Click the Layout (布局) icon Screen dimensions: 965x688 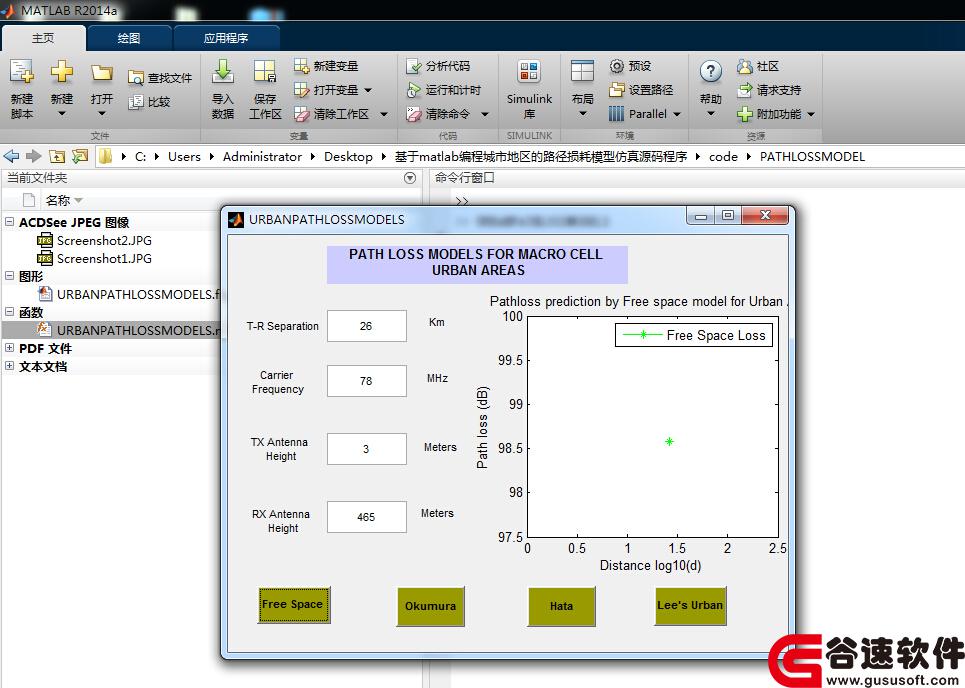point(582,71)
